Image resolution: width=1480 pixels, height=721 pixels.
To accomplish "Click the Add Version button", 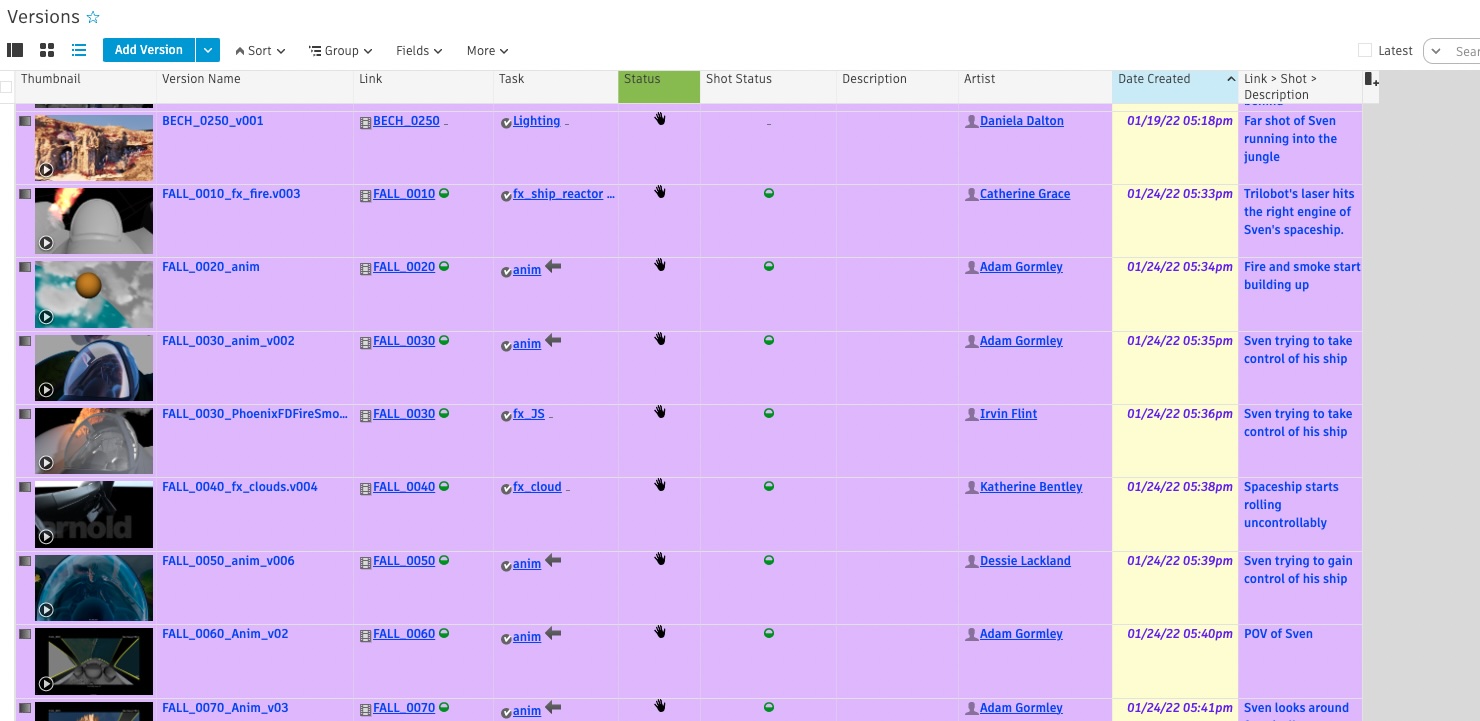I will (149, 50).
